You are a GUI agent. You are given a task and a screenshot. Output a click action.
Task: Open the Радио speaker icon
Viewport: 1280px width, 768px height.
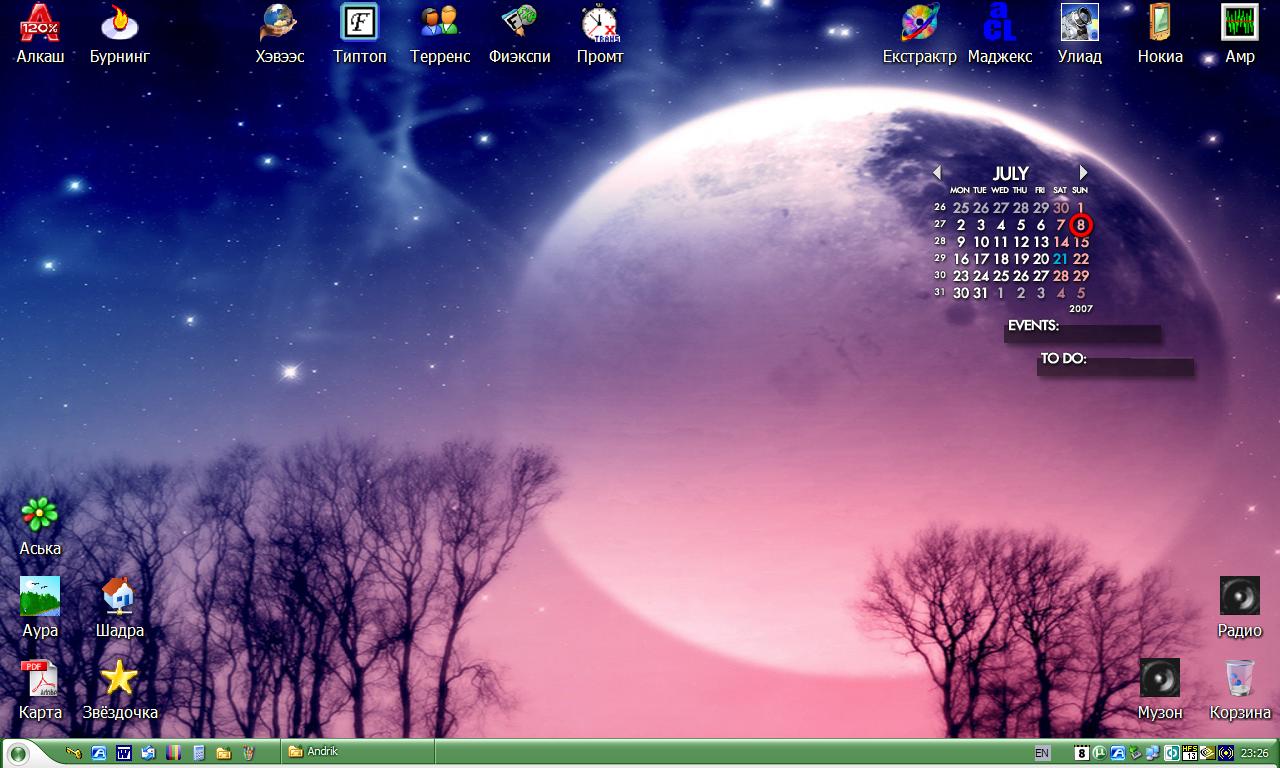[1240, 608]
